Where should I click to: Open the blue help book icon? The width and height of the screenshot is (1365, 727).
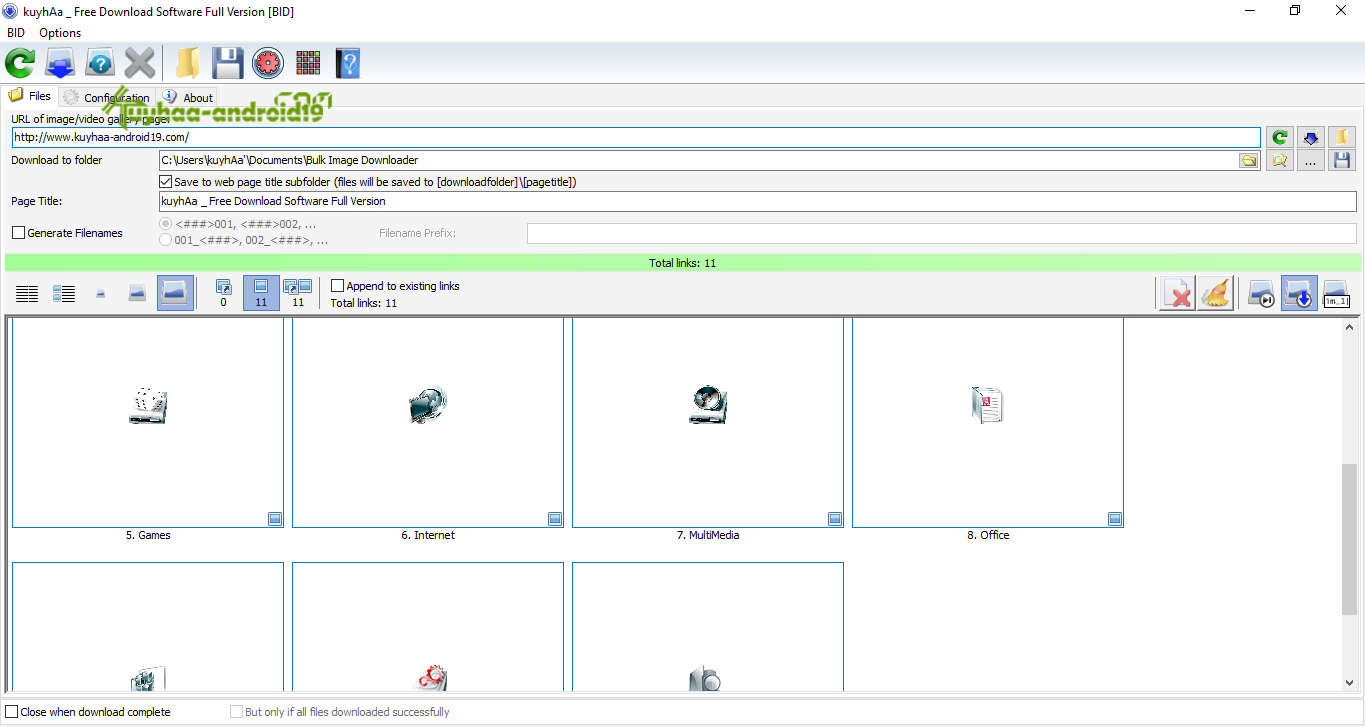pyautogui.click(x=347, y=64)
